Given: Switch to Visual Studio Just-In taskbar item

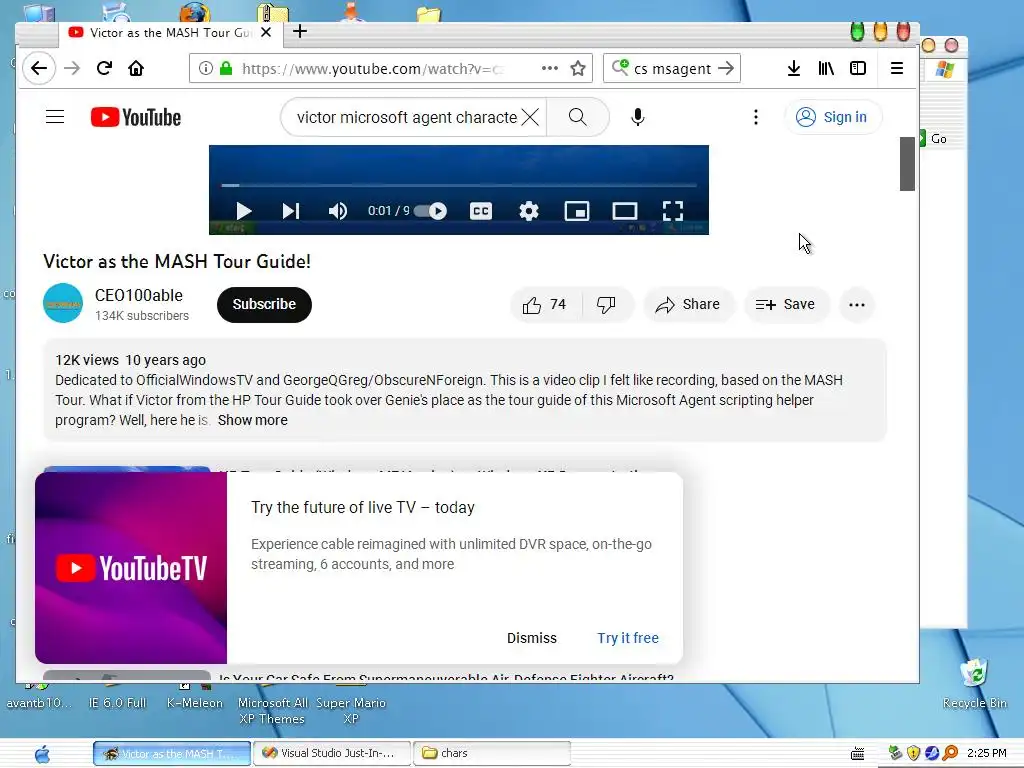Looking at the screenshot, I should pos(332,753).
